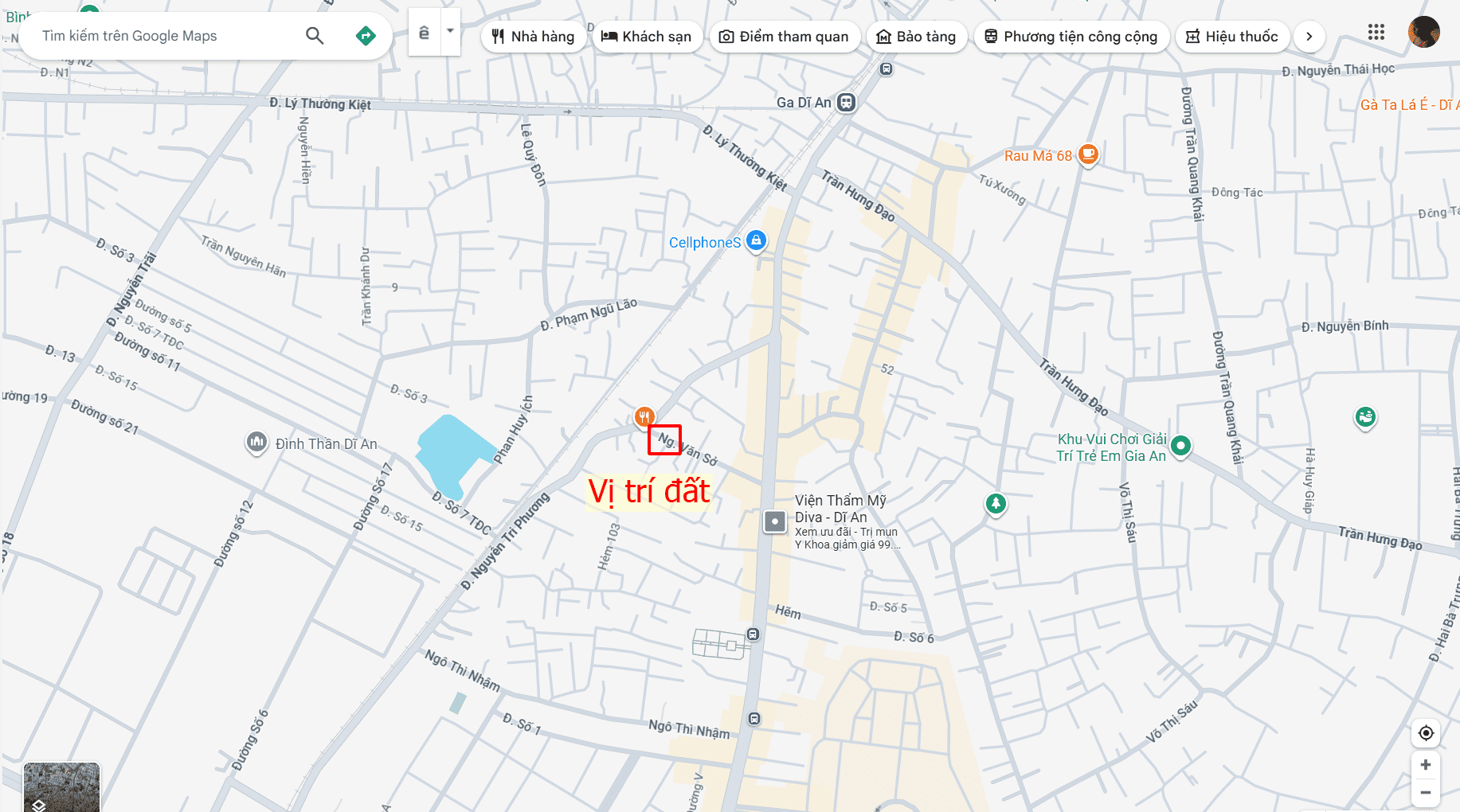Filter by Khách sạn category
The width and height of the screenshot is (1460, 812).
pyautogui.click(x=646, y=37)
